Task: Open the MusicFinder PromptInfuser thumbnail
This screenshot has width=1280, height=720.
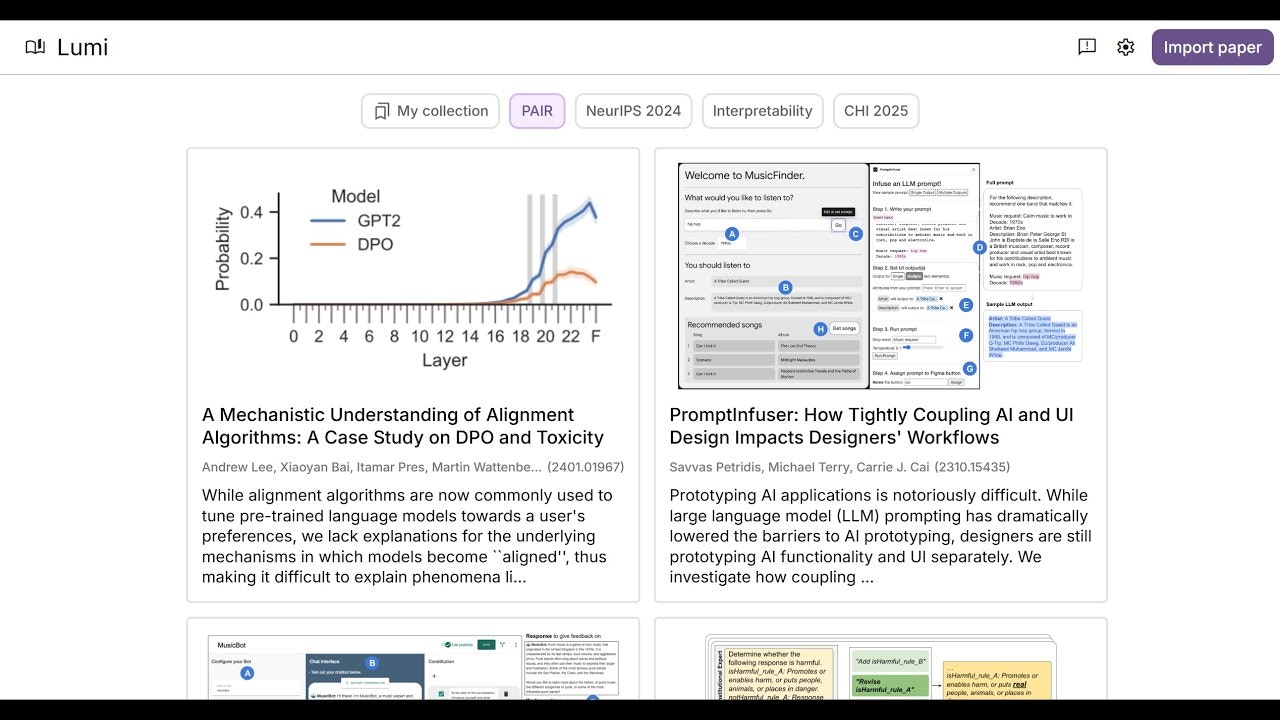Action: pos(880,277)
